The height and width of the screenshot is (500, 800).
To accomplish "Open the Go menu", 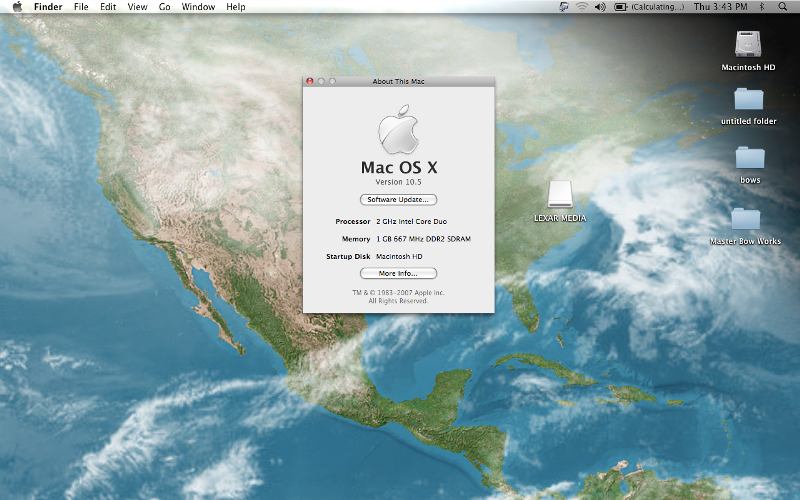I will tap(164, 7).
